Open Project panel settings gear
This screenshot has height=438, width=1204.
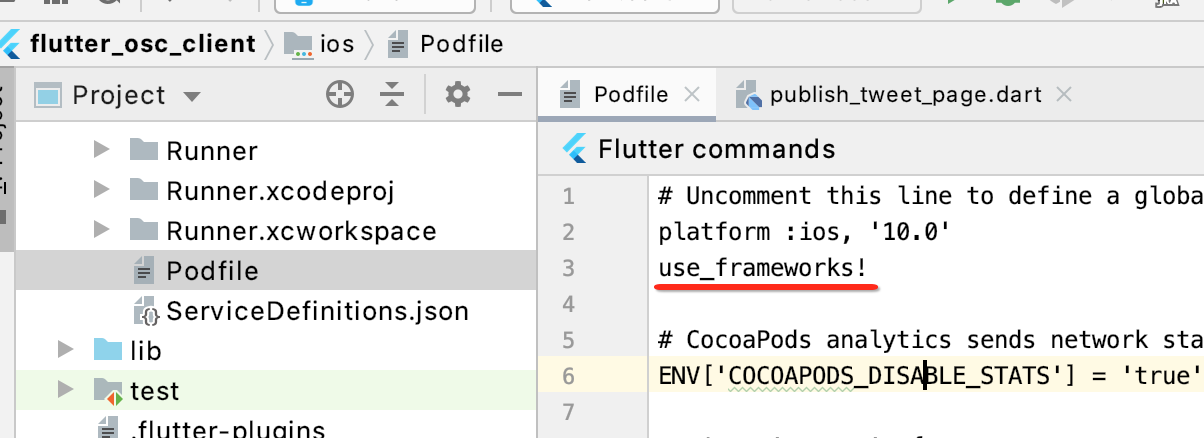(457, 95)
